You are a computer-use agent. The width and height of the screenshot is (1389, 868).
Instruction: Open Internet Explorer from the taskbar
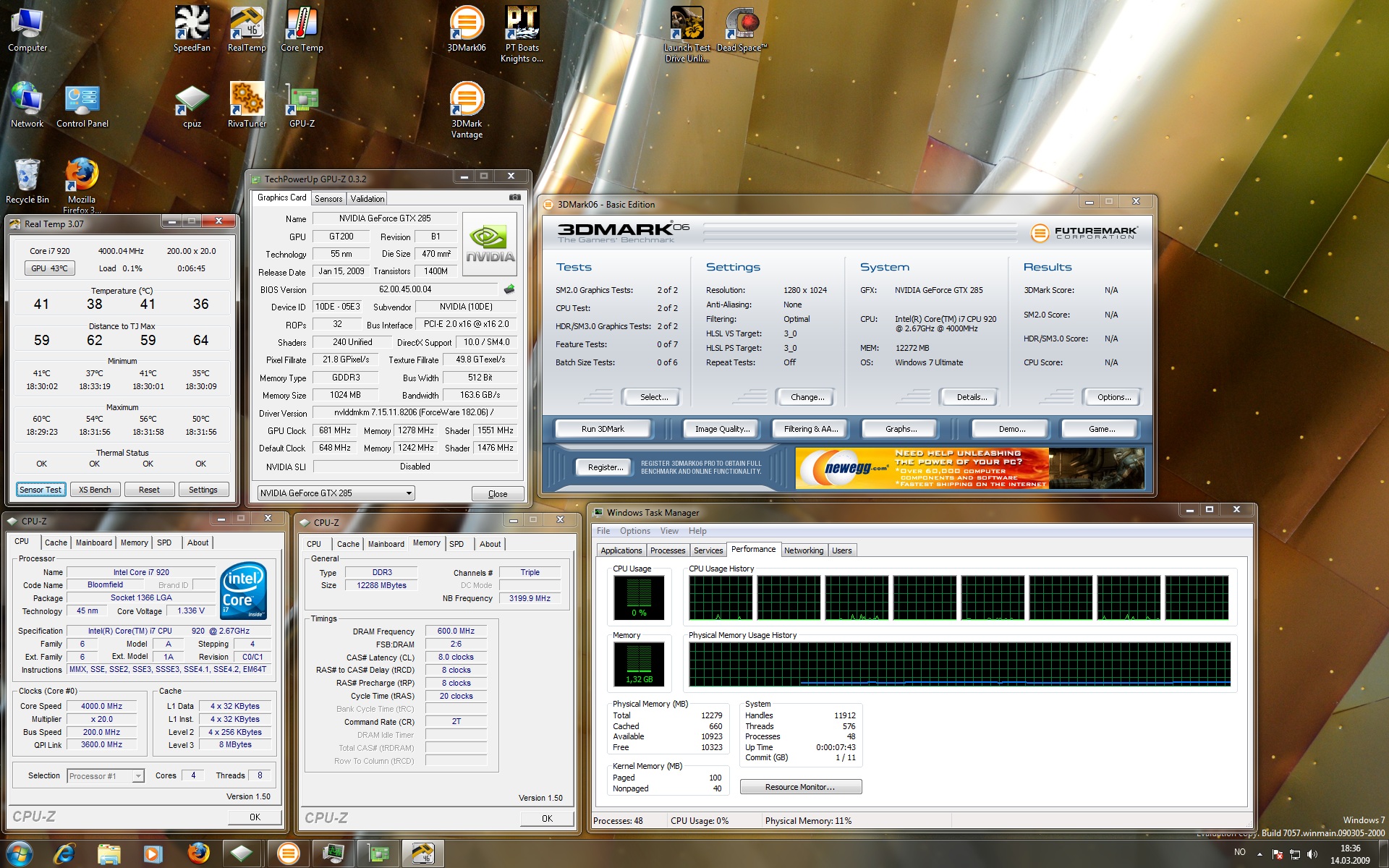point(64,854)
